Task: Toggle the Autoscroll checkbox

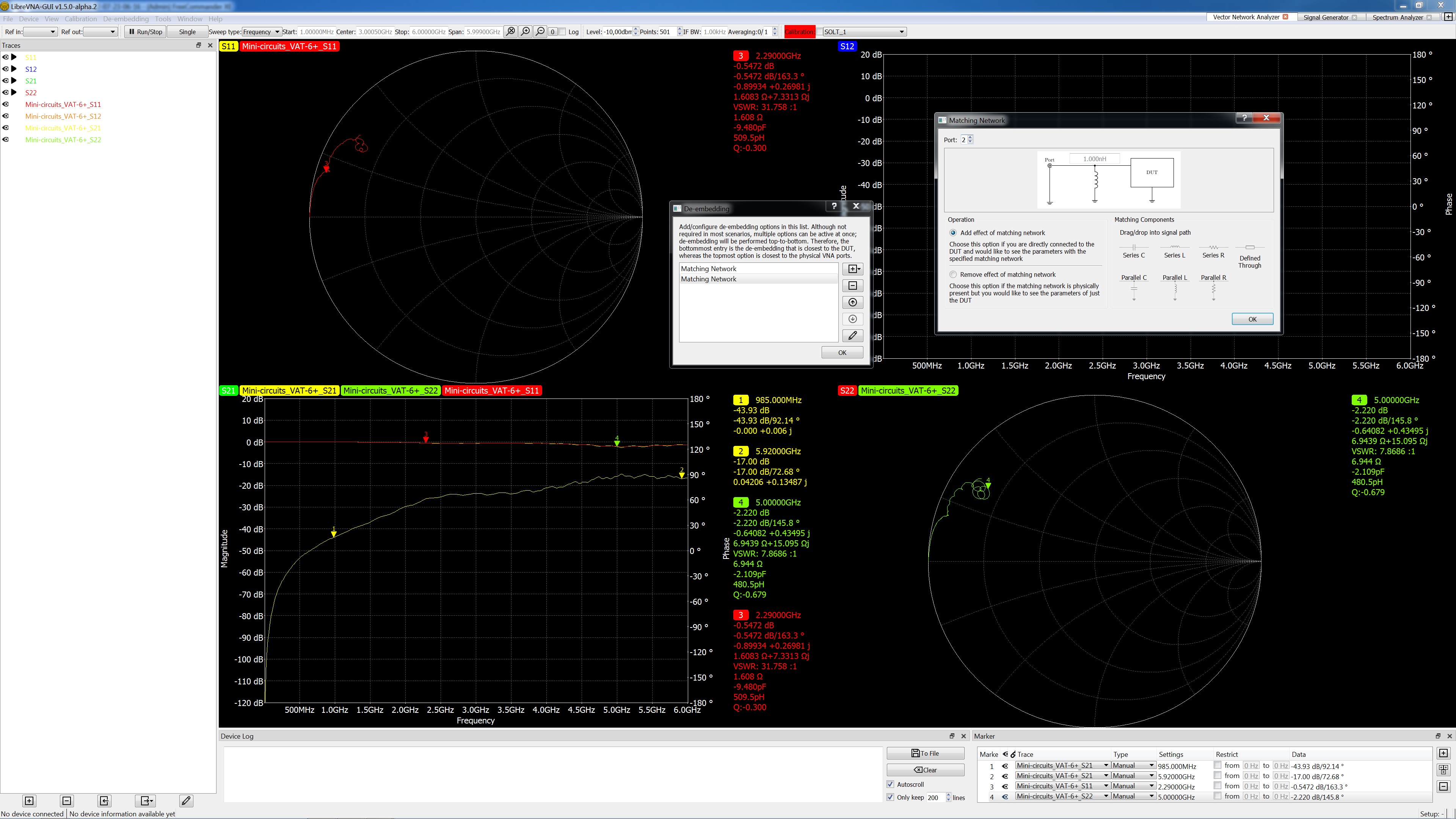Action: click(x=891, y=784)
